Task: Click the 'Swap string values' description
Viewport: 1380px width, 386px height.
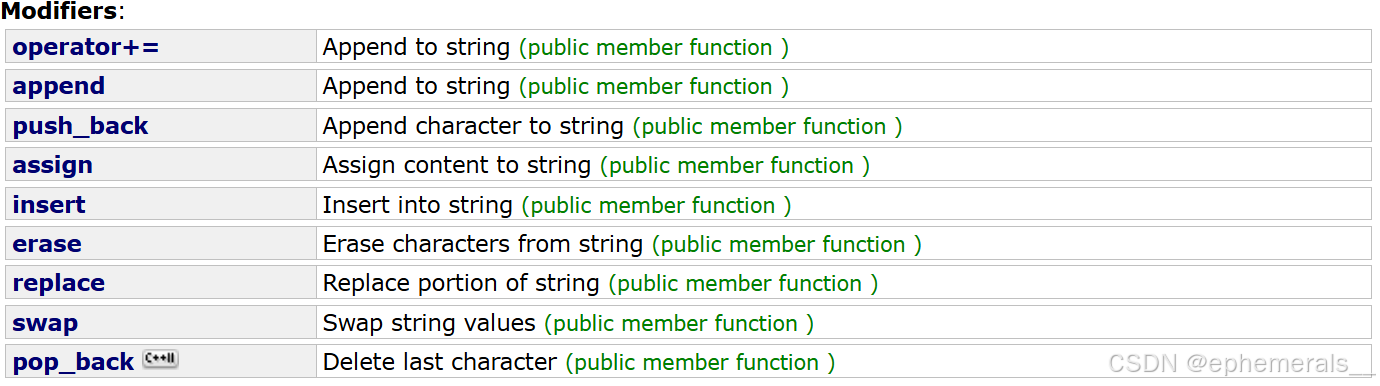Action: 429,323
